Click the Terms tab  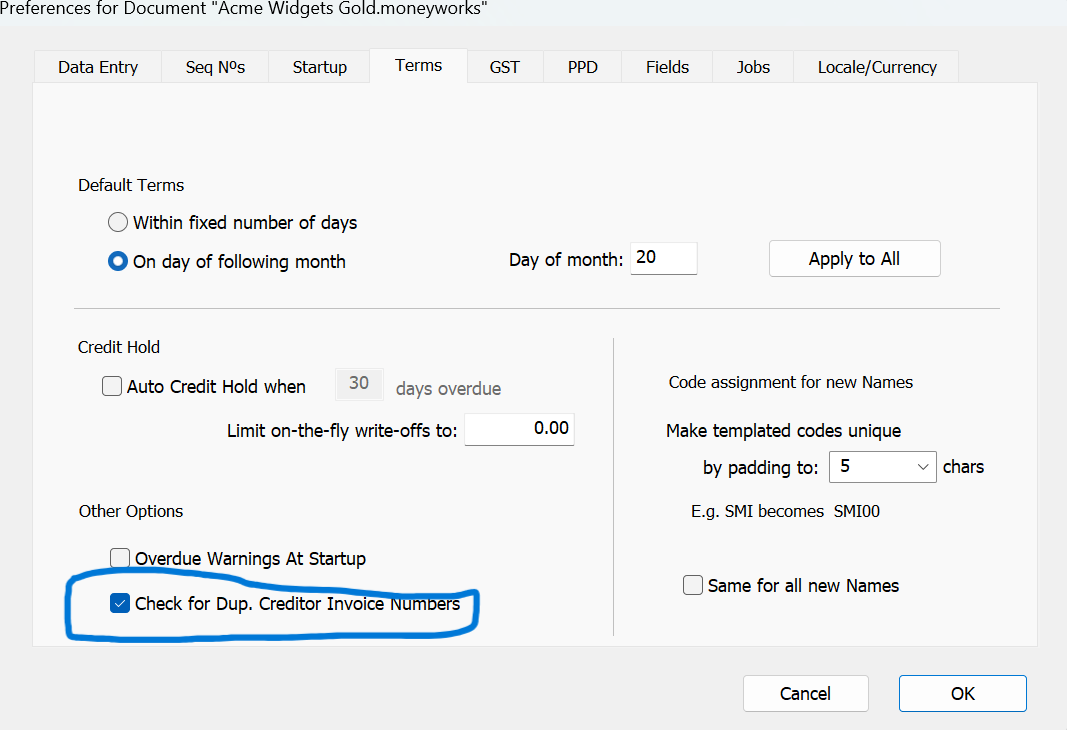tap(418, 66)
